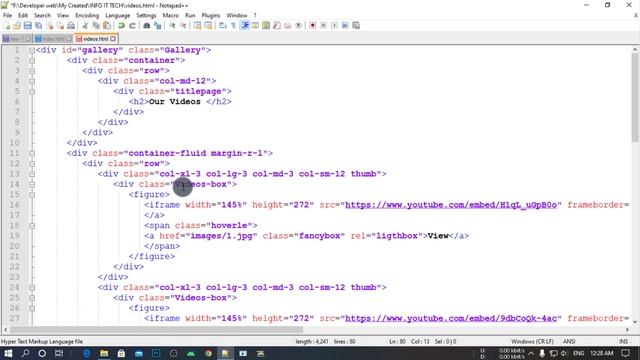Click the macro Playback icon
This screenshot has width=640, height=360.
(334, 25)
